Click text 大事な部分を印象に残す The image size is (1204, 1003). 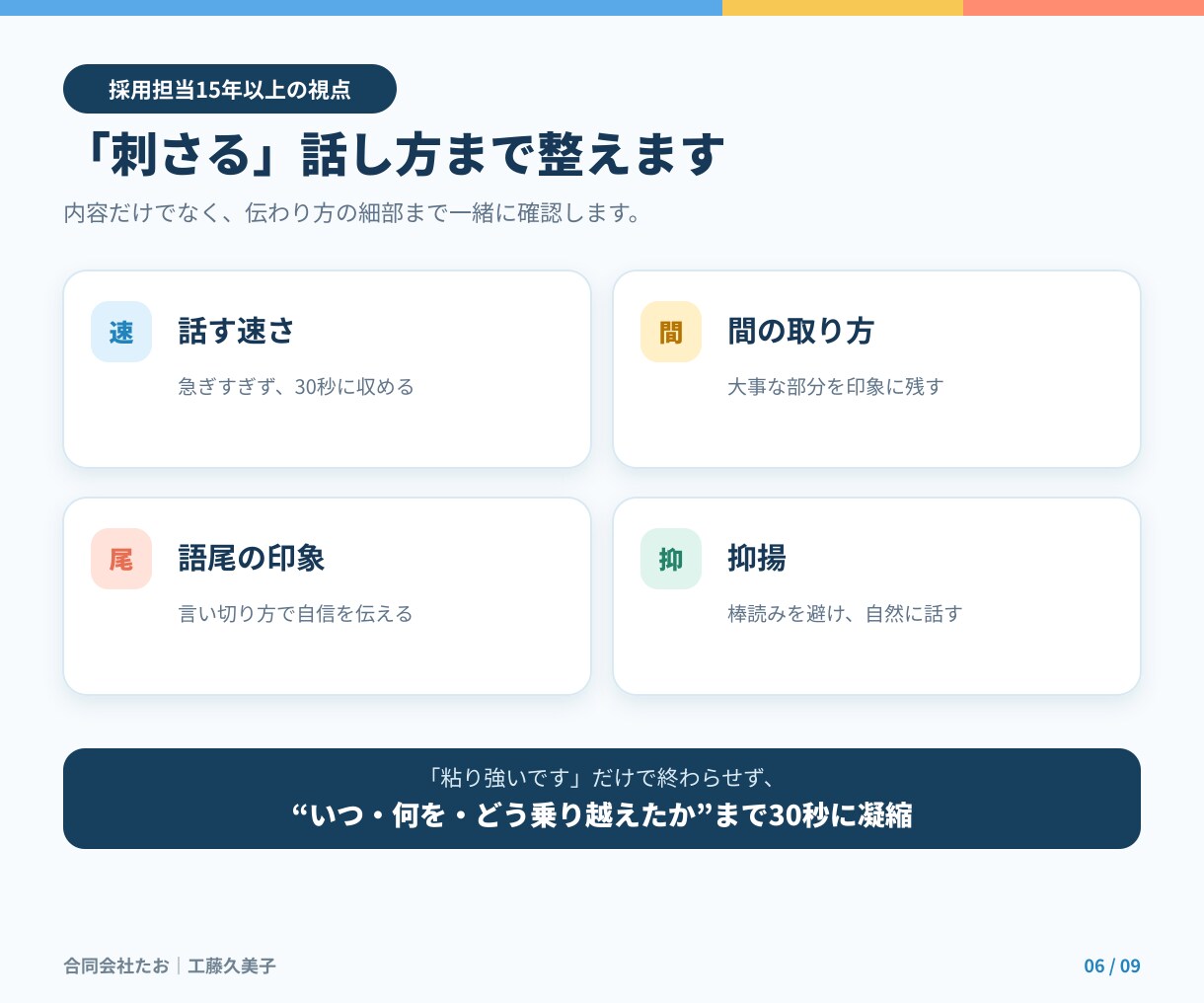836,387
